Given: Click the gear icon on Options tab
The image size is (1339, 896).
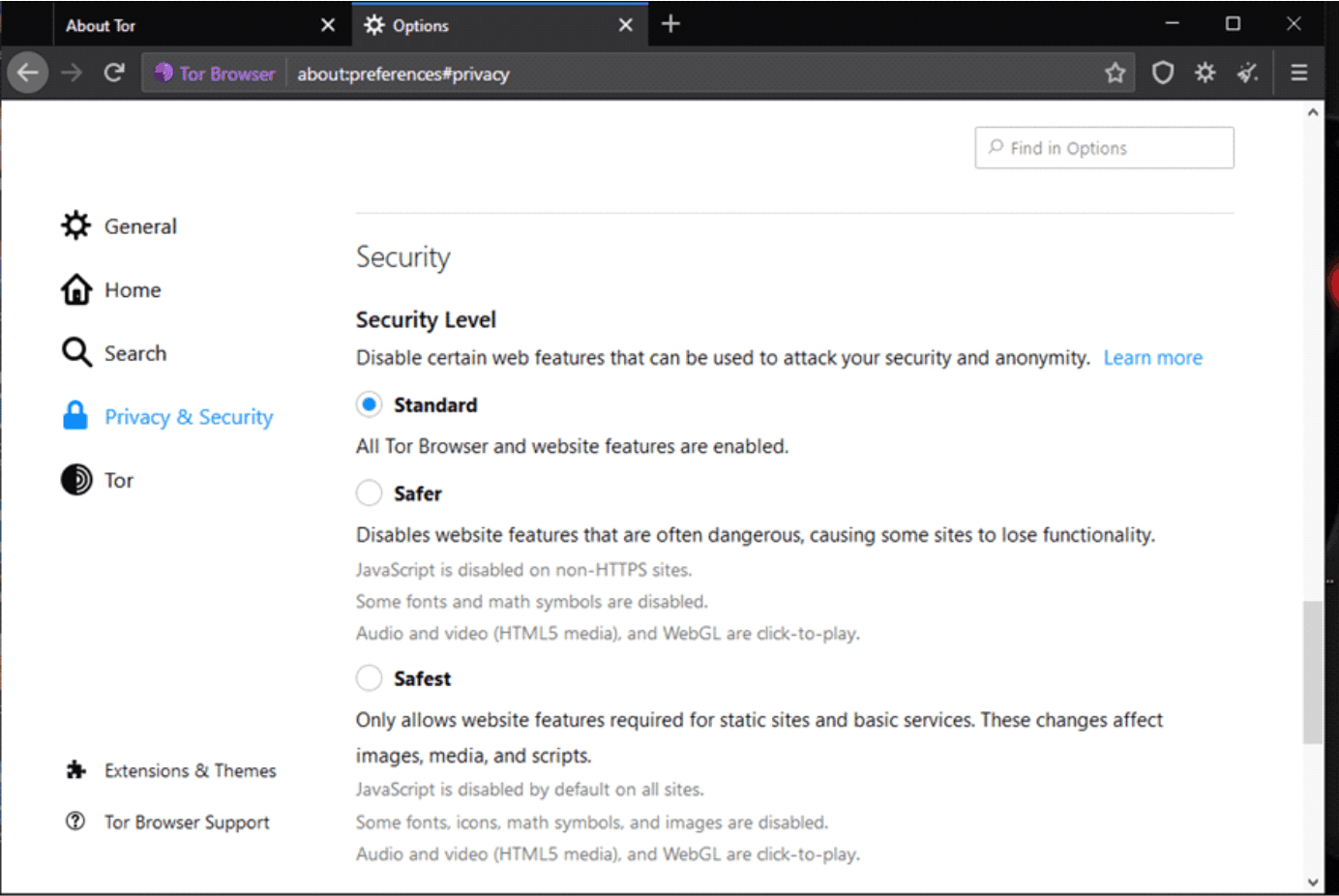Looking at the screenshot, I should coord(374,25).
